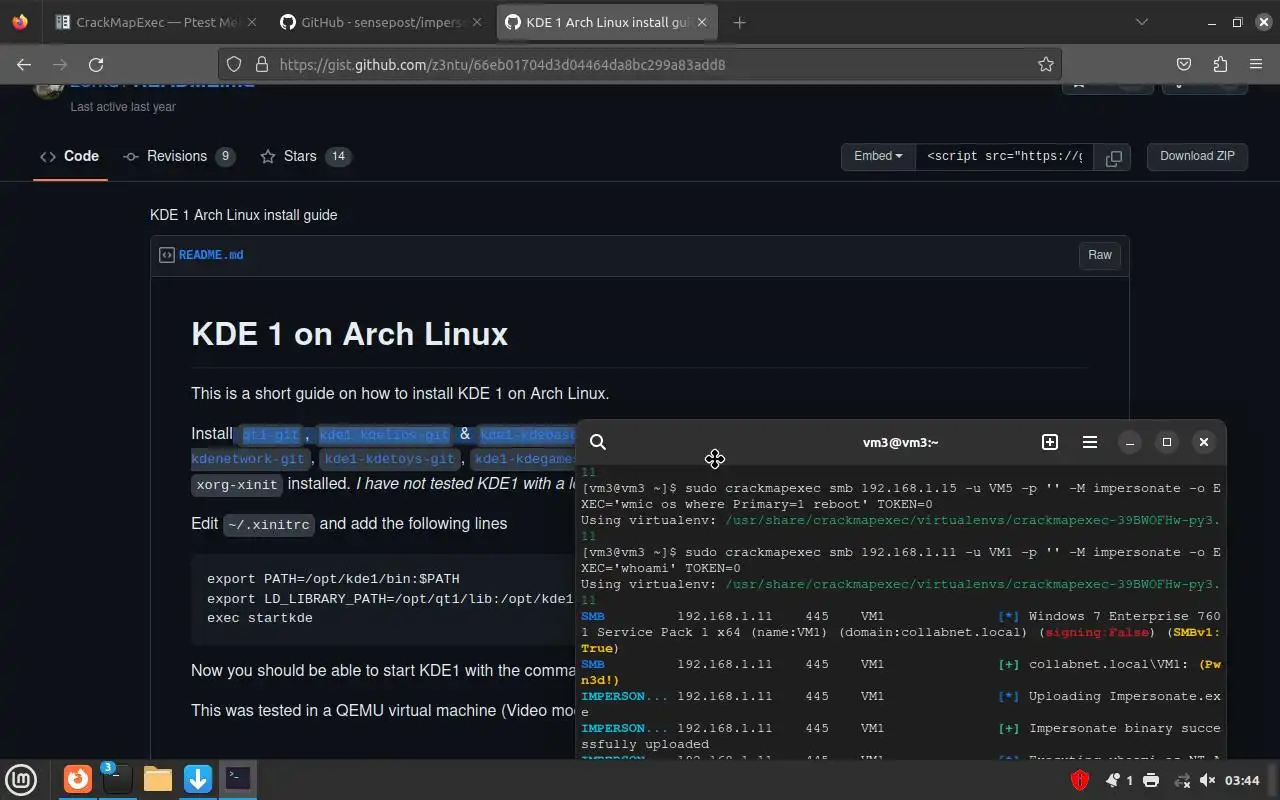
Task: Switch to the GitHub sensepost tab
Action: [x=382, y=22]
